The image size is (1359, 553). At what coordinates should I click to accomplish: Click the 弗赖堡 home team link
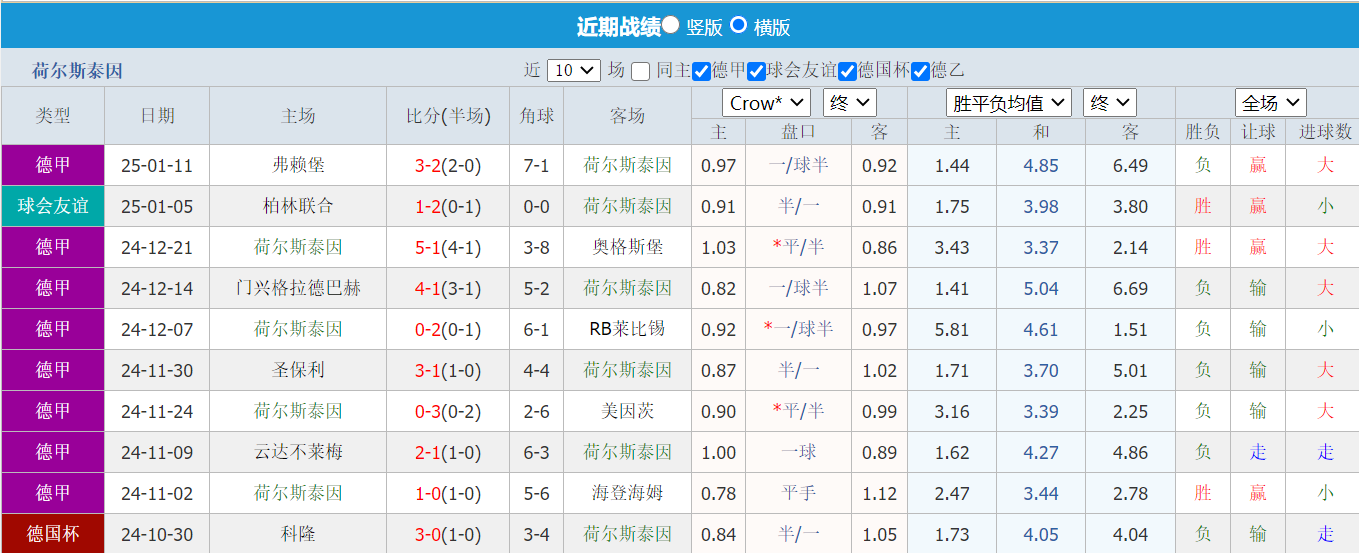[298, 165]
